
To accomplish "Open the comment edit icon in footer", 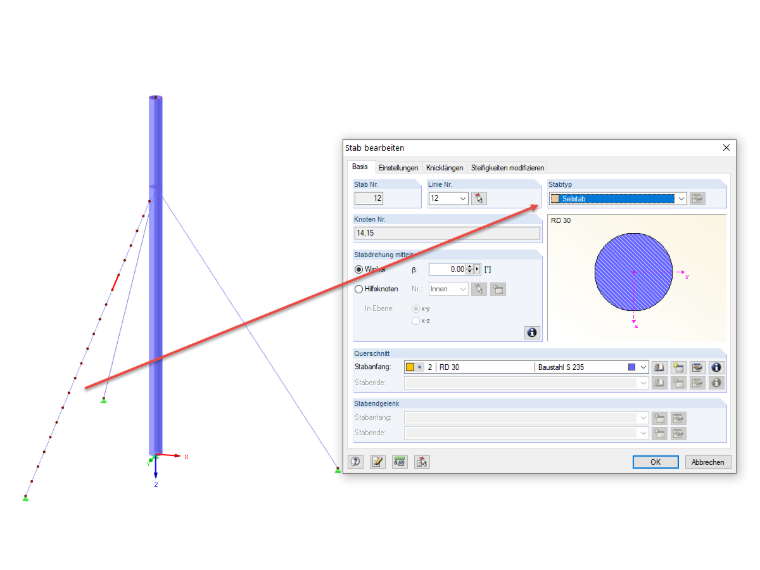I will coord(378,462).
